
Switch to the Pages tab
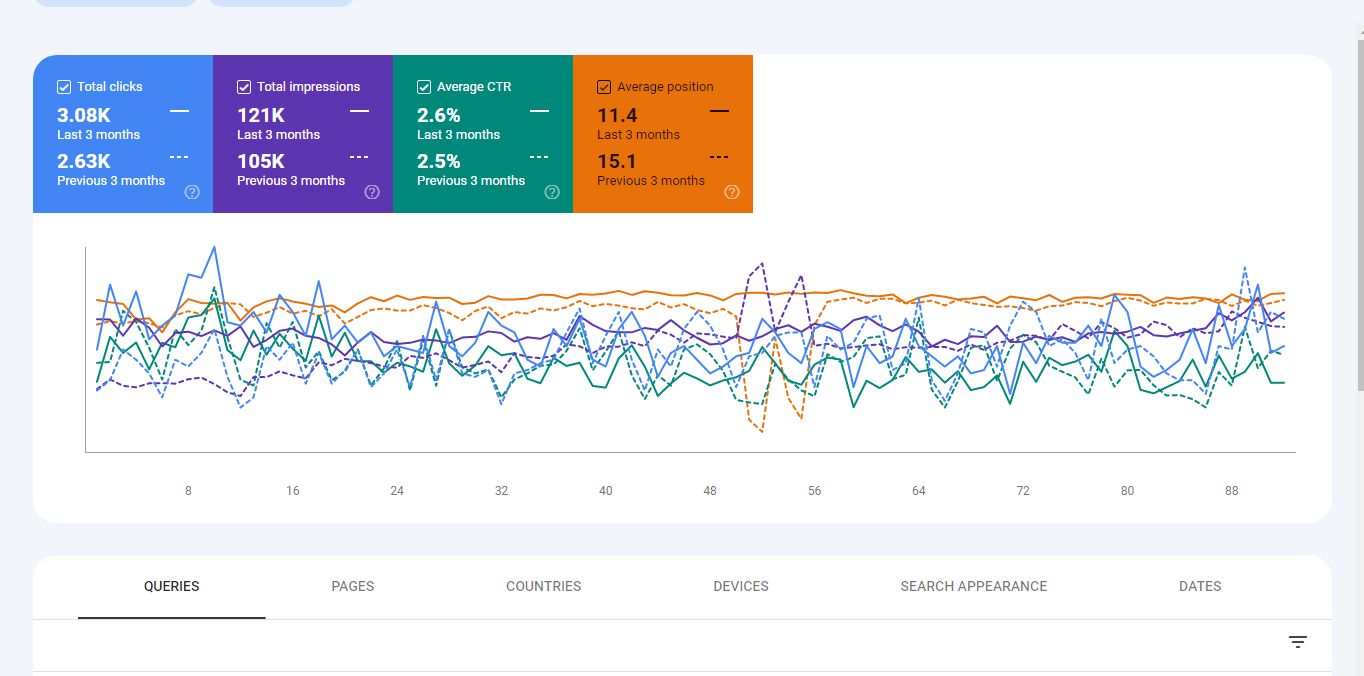[352, 586]
